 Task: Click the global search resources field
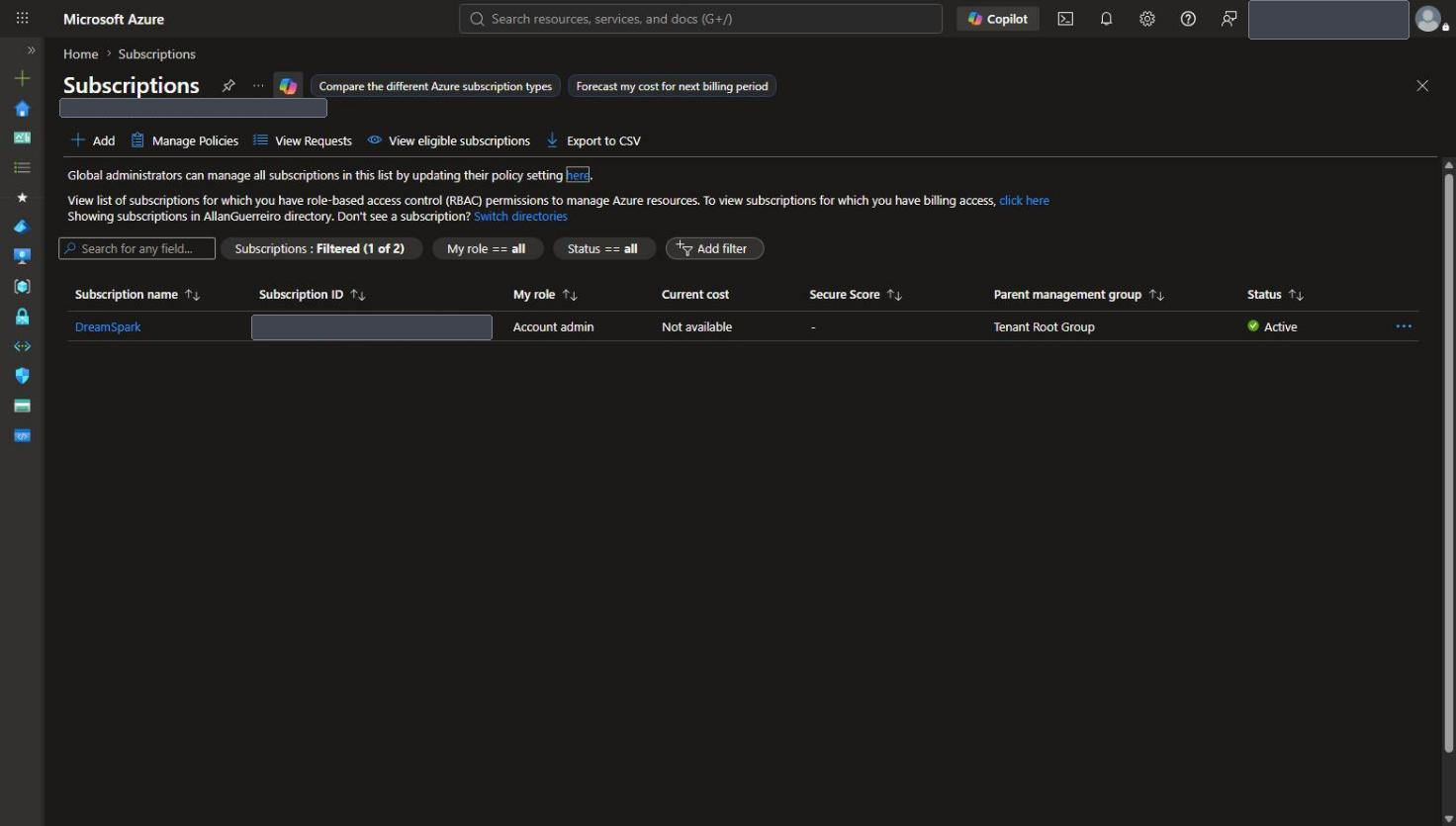pos(700,19)
